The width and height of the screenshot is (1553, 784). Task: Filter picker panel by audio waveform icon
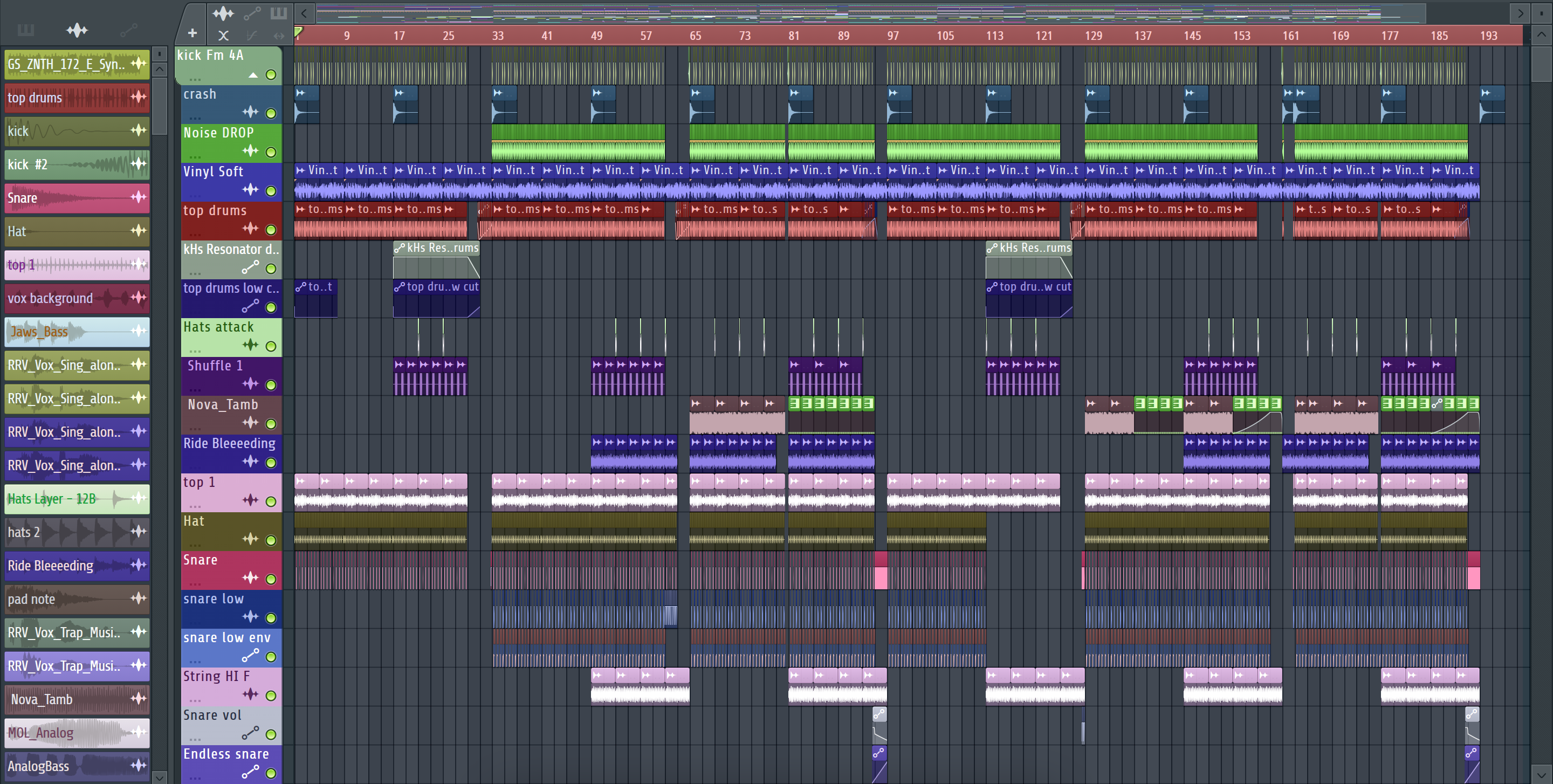tap(77, 30)
